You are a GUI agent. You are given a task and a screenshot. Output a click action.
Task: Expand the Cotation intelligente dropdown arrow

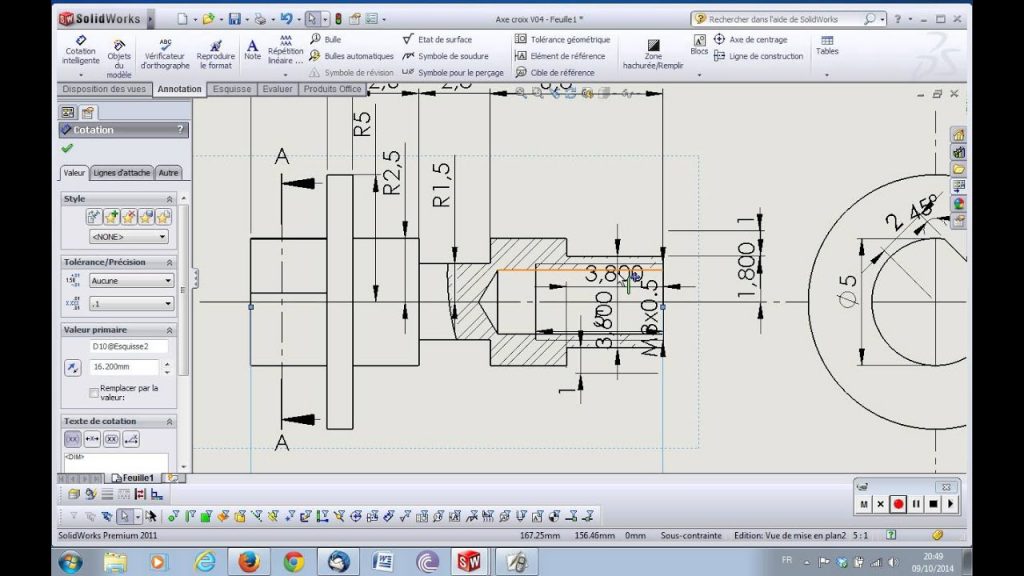coord(80,75)
